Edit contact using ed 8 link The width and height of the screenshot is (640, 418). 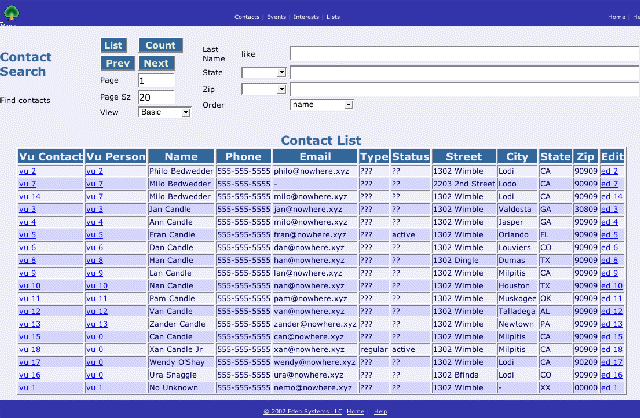click(x=609, y=260)
